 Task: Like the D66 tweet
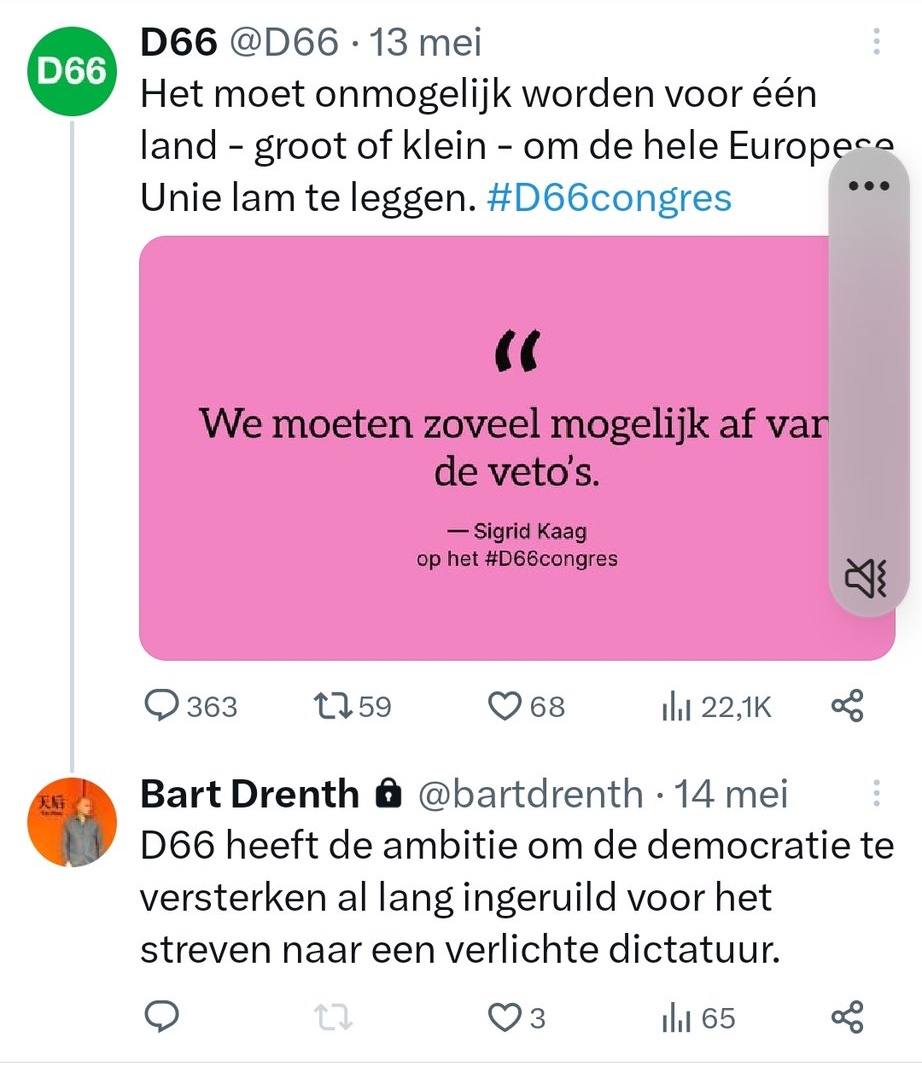503,706
